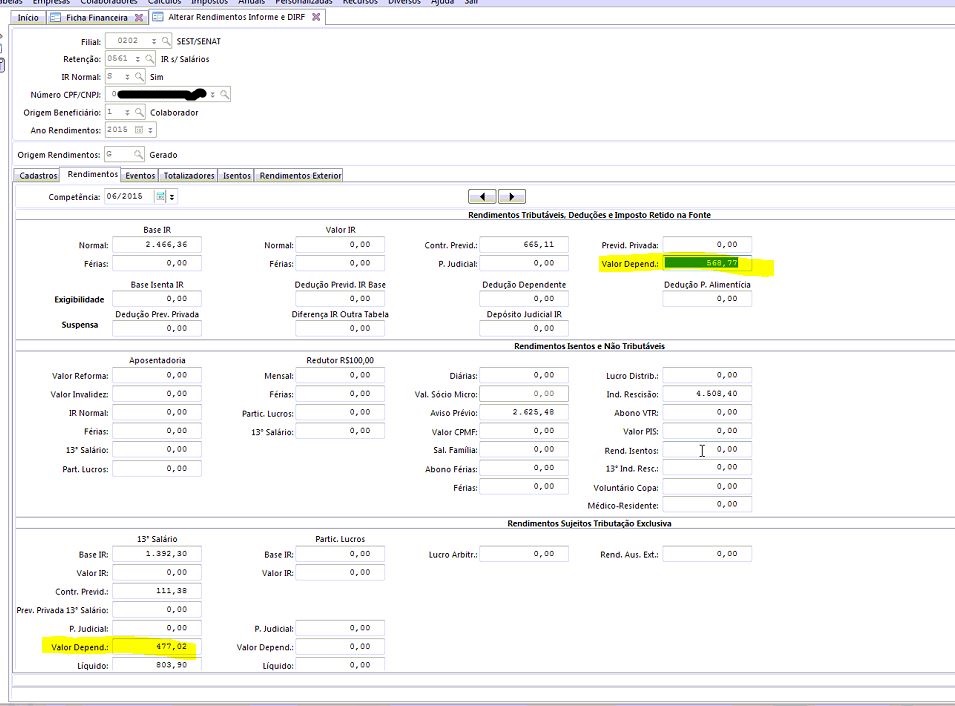Switch to the Totalizadores tab

189,175
